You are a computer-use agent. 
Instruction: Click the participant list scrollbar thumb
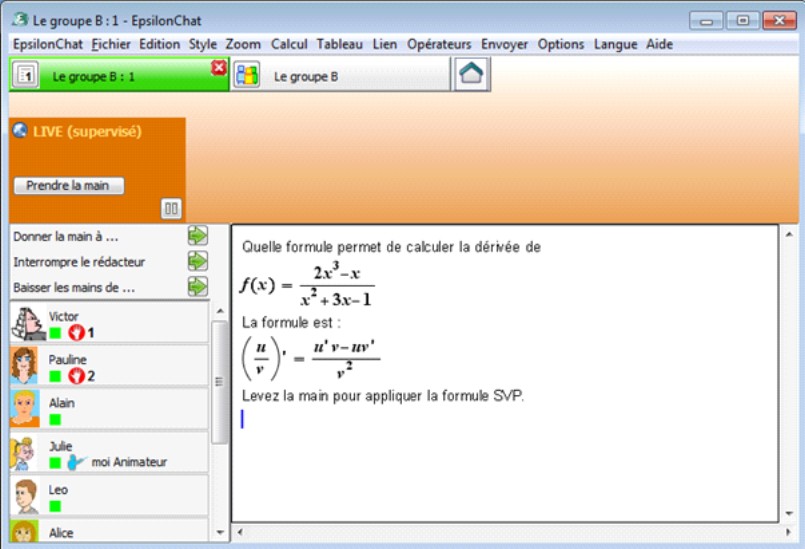point(220,382)
